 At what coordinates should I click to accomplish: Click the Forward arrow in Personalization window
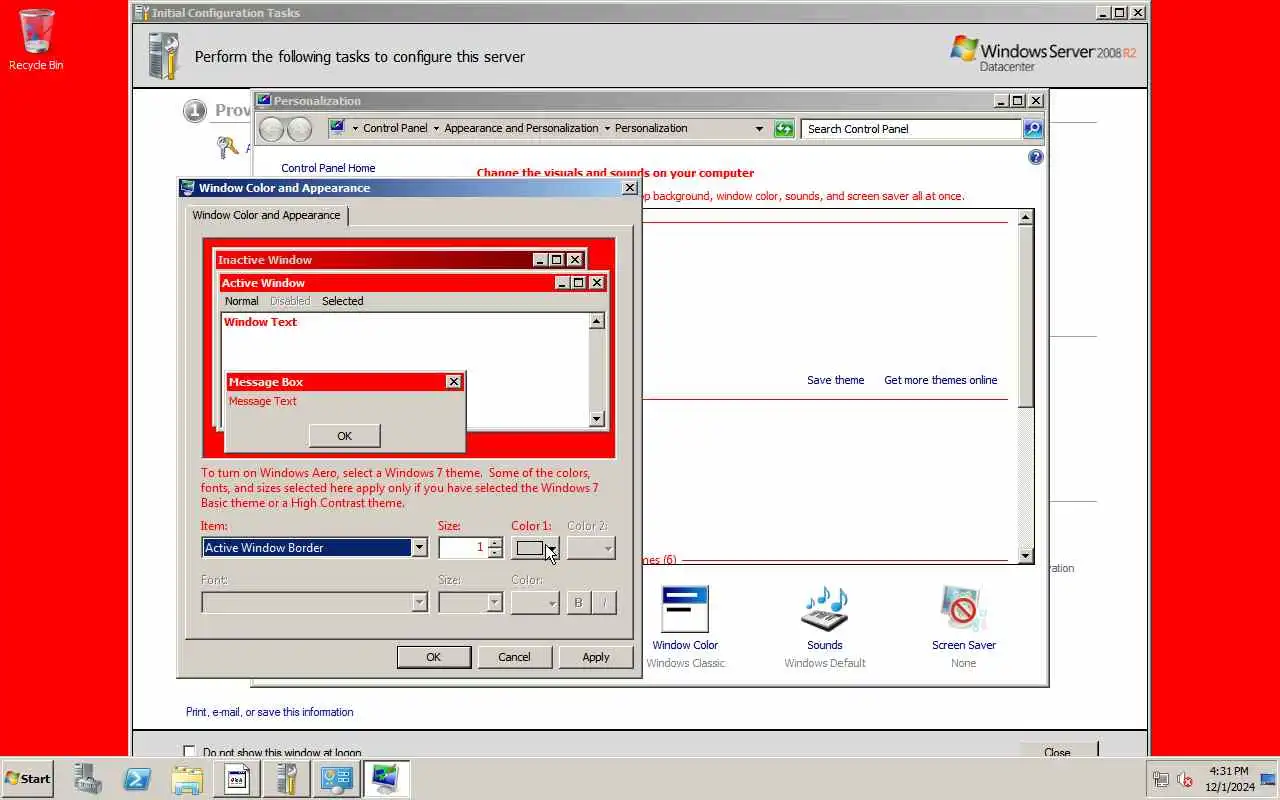pyautogui.click(x=299, y=129)
